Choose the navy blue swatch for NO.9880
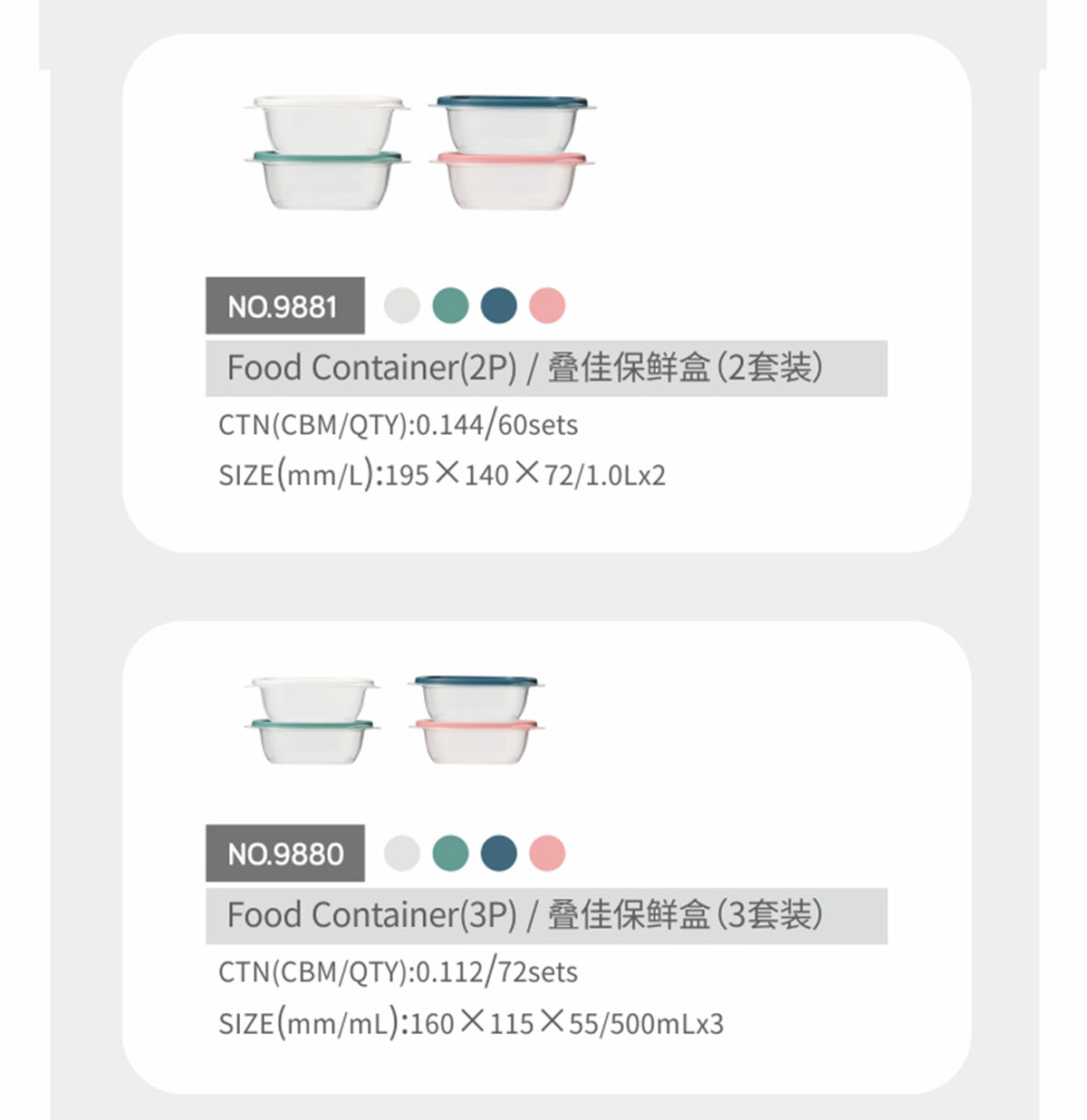The width and height of the screenshot is (1087, 1120). [x=498, y=853]
